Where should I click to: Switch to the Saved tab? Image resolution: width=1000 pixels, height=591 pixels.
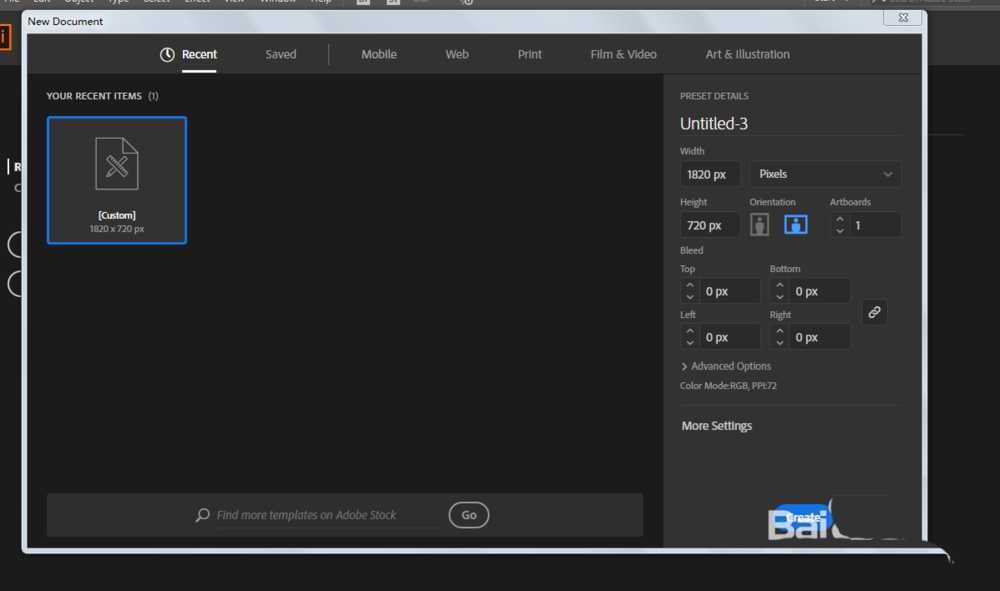281,55
